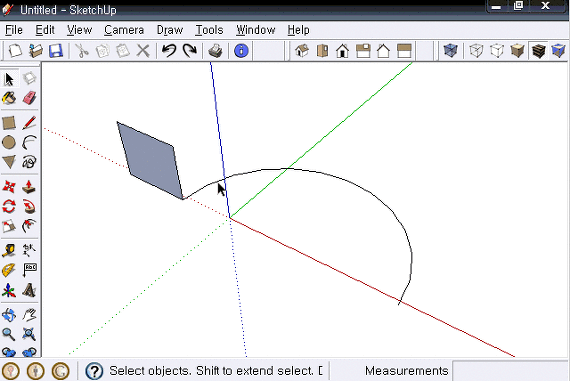Viewport: 570px width, 381px height.
Task: Select Shaded with Textures style
Action: tap(538, 51)
